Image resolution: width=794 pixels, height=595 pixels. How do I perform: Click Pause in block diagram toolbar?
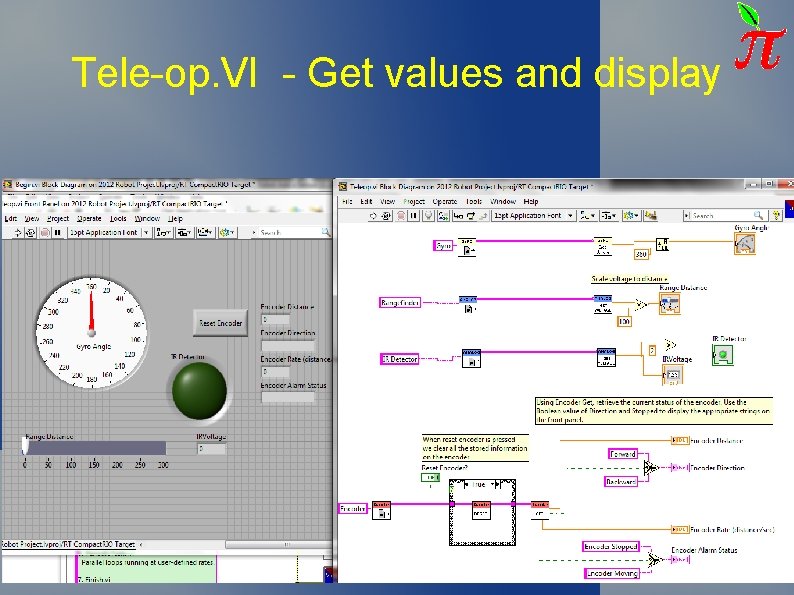pos(414,216)
